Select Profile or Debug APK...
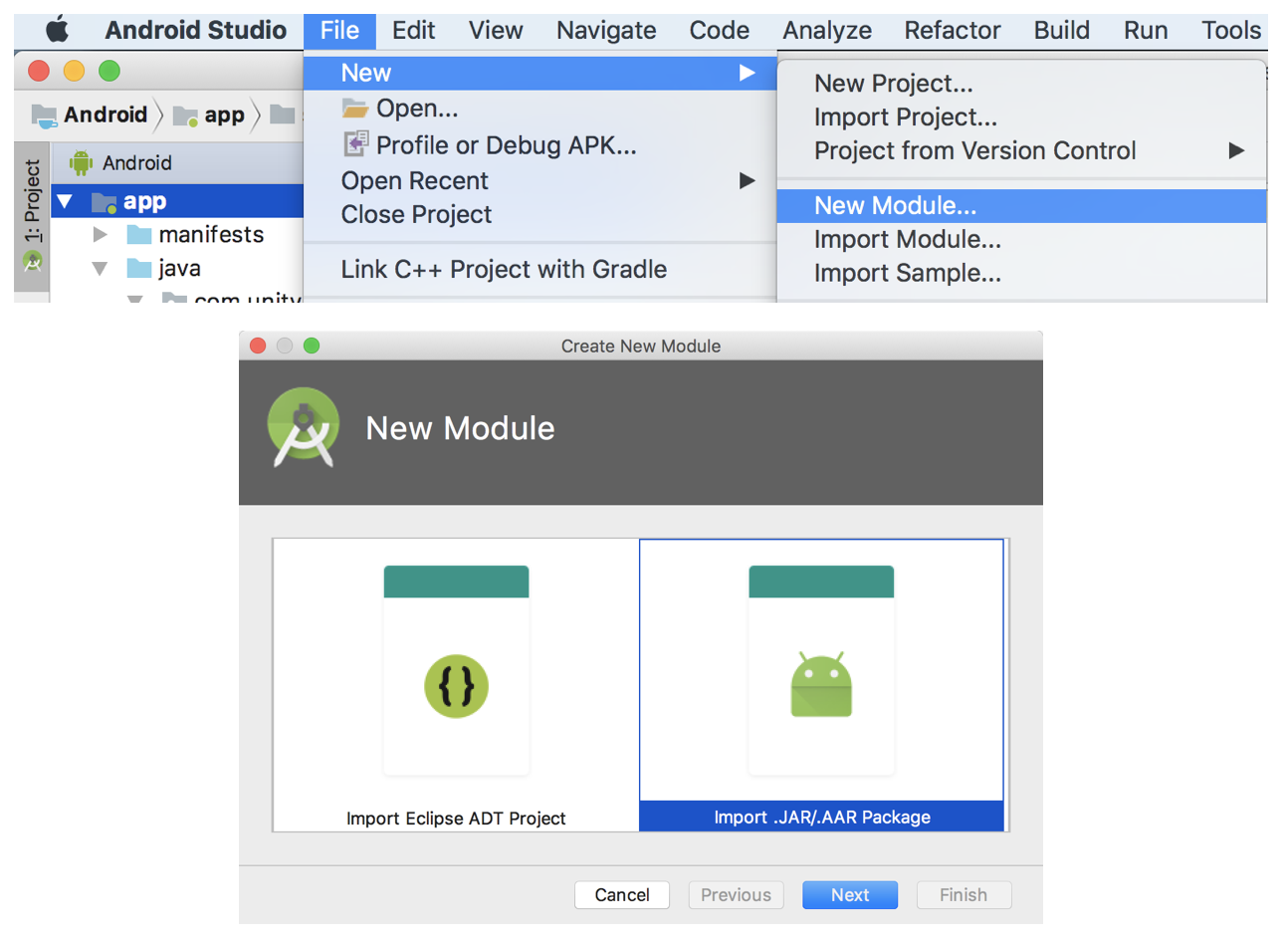The image size is (1288, 938). coord(539,145)
